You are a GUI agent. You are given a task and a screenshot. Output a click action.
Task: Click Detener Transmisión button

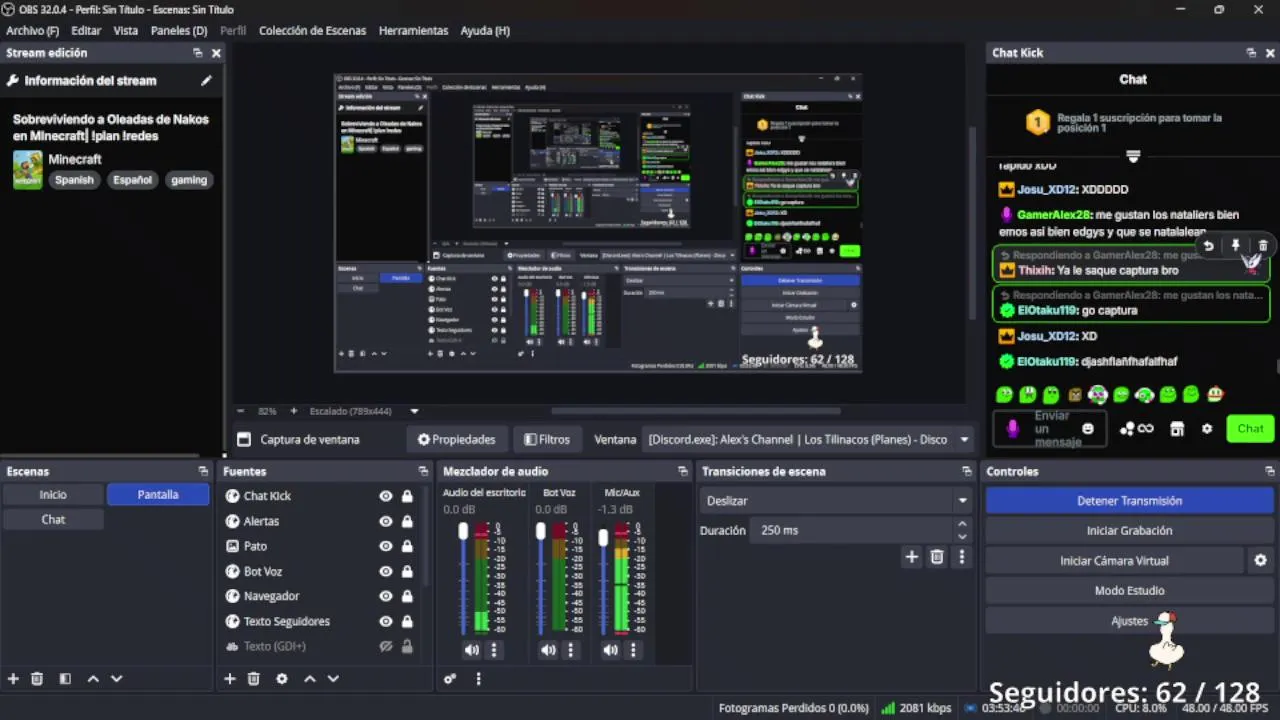point(1129,501)
